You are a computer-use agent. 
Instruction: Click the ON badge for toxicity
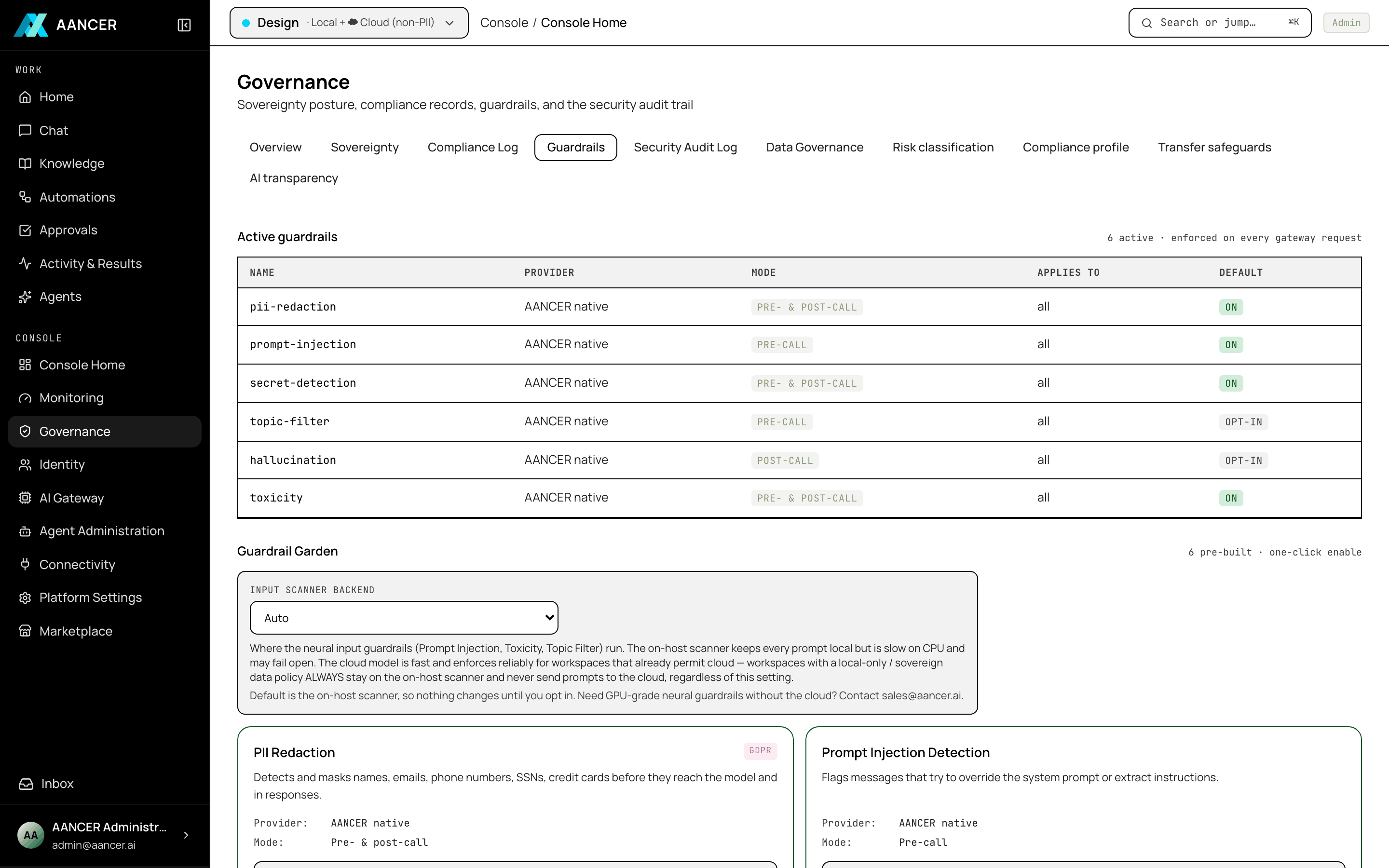point(1231,498)
